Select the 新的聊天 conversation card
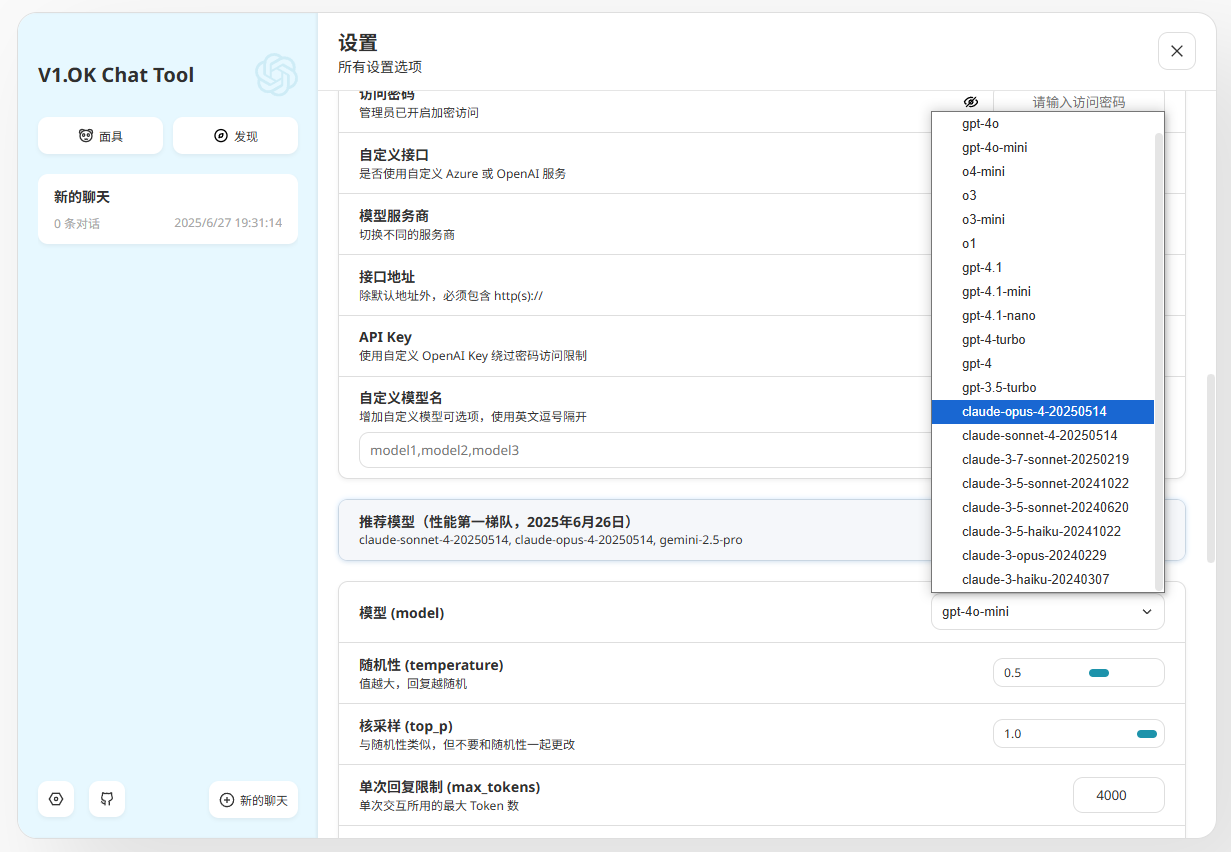Screen dimensions: 1231x852 pos(168,209)
